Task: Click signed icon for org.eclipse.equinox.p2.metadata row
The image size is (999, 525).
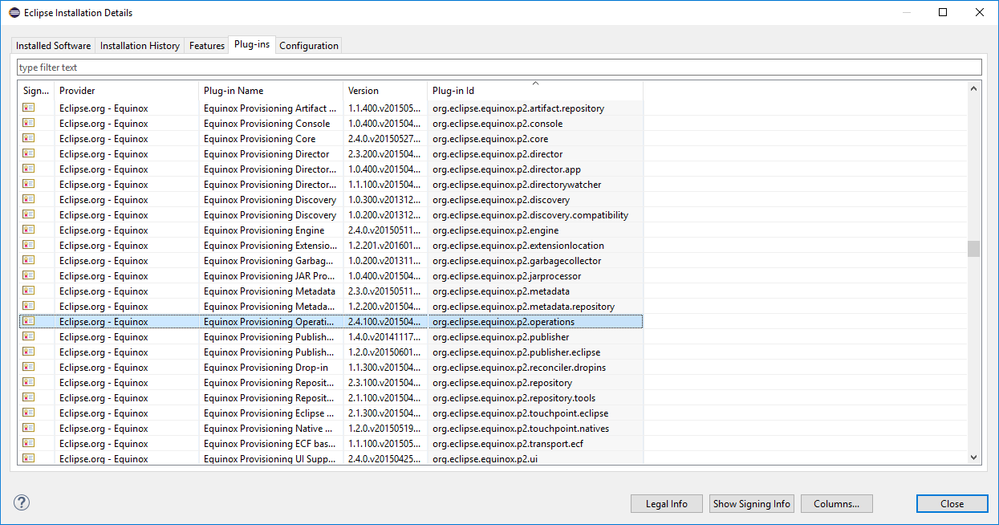Action: (x=28, y=291)
